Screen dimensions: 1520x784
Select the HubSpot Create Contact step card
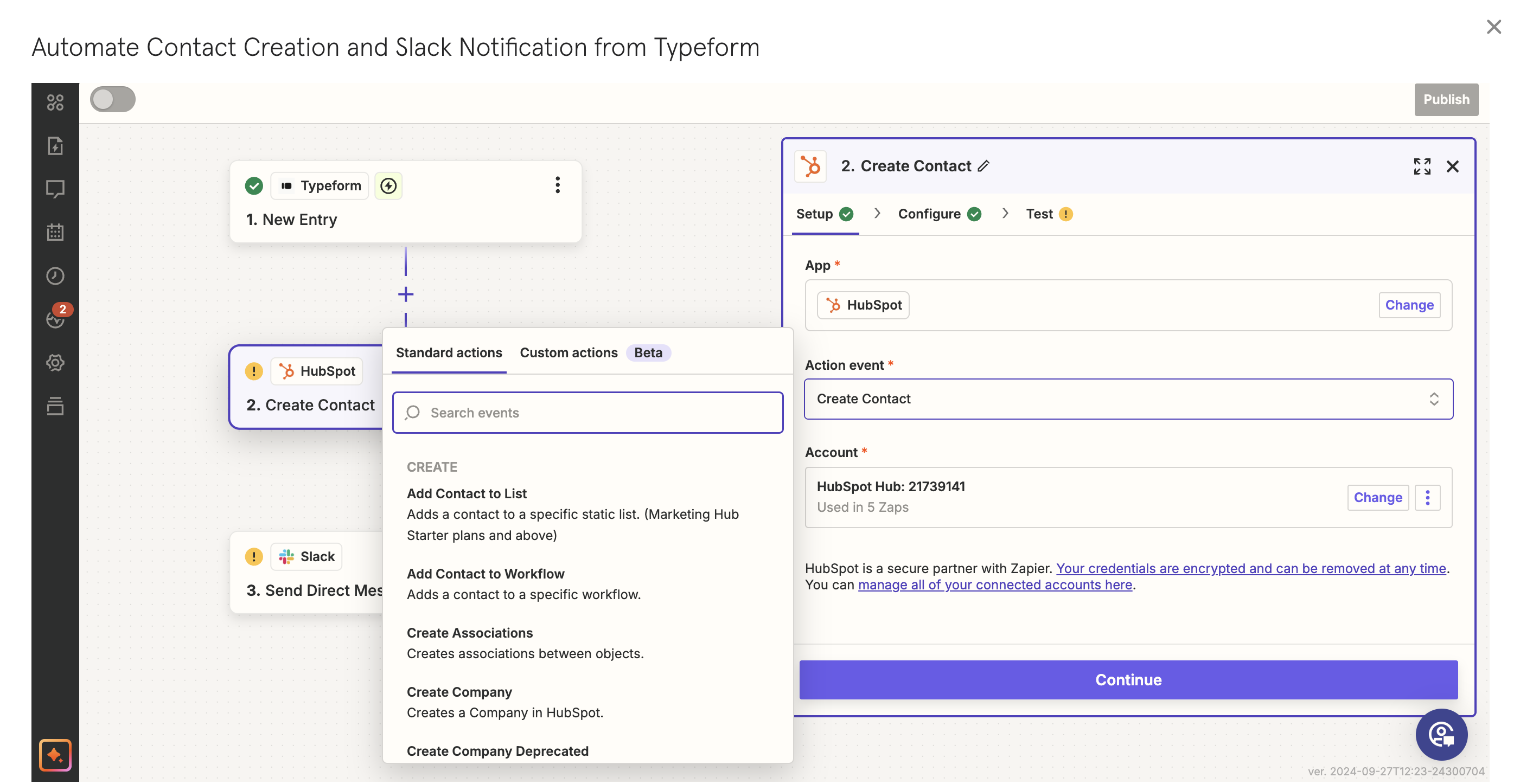[x=306, y=388]
